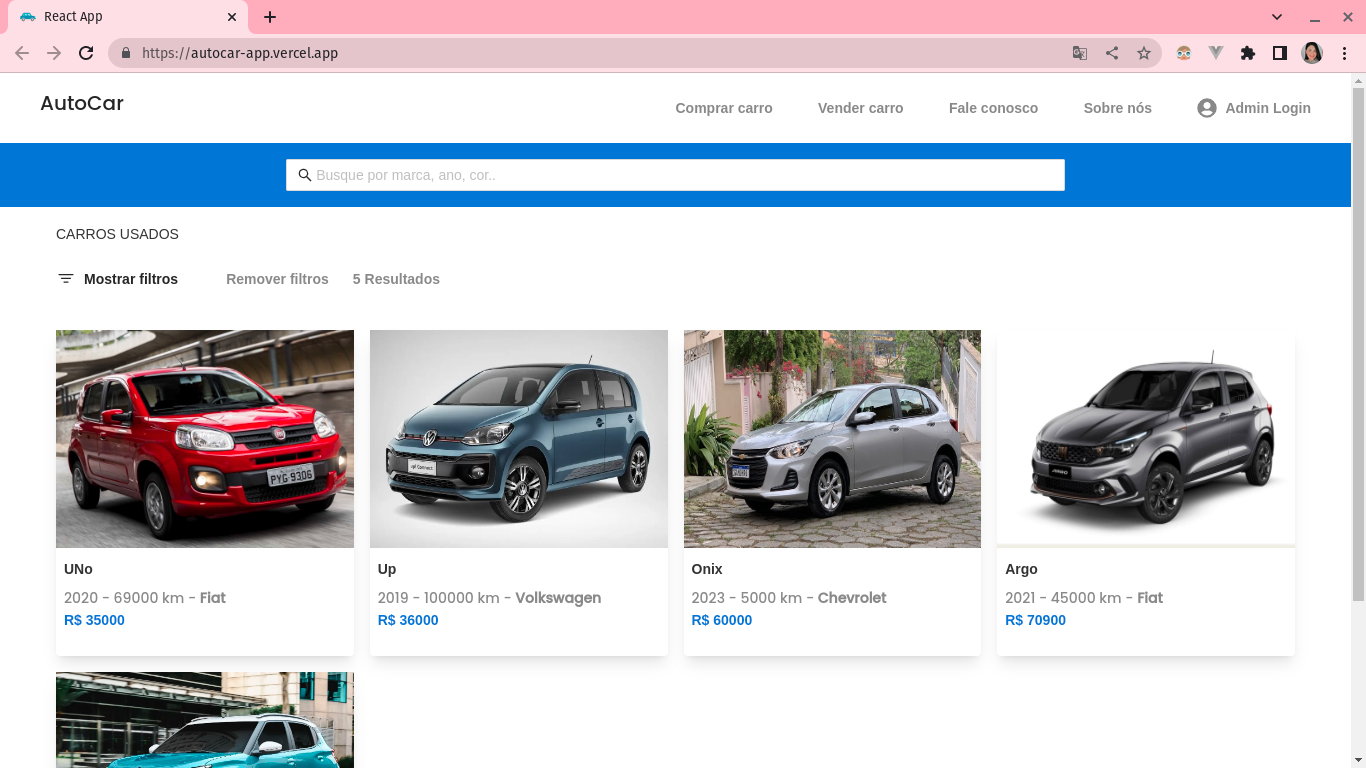The height and width of the screenshot is (768, 1366).
Task: Click the filter lines icon by Mostrar filtros
Action: click(66, 279)
